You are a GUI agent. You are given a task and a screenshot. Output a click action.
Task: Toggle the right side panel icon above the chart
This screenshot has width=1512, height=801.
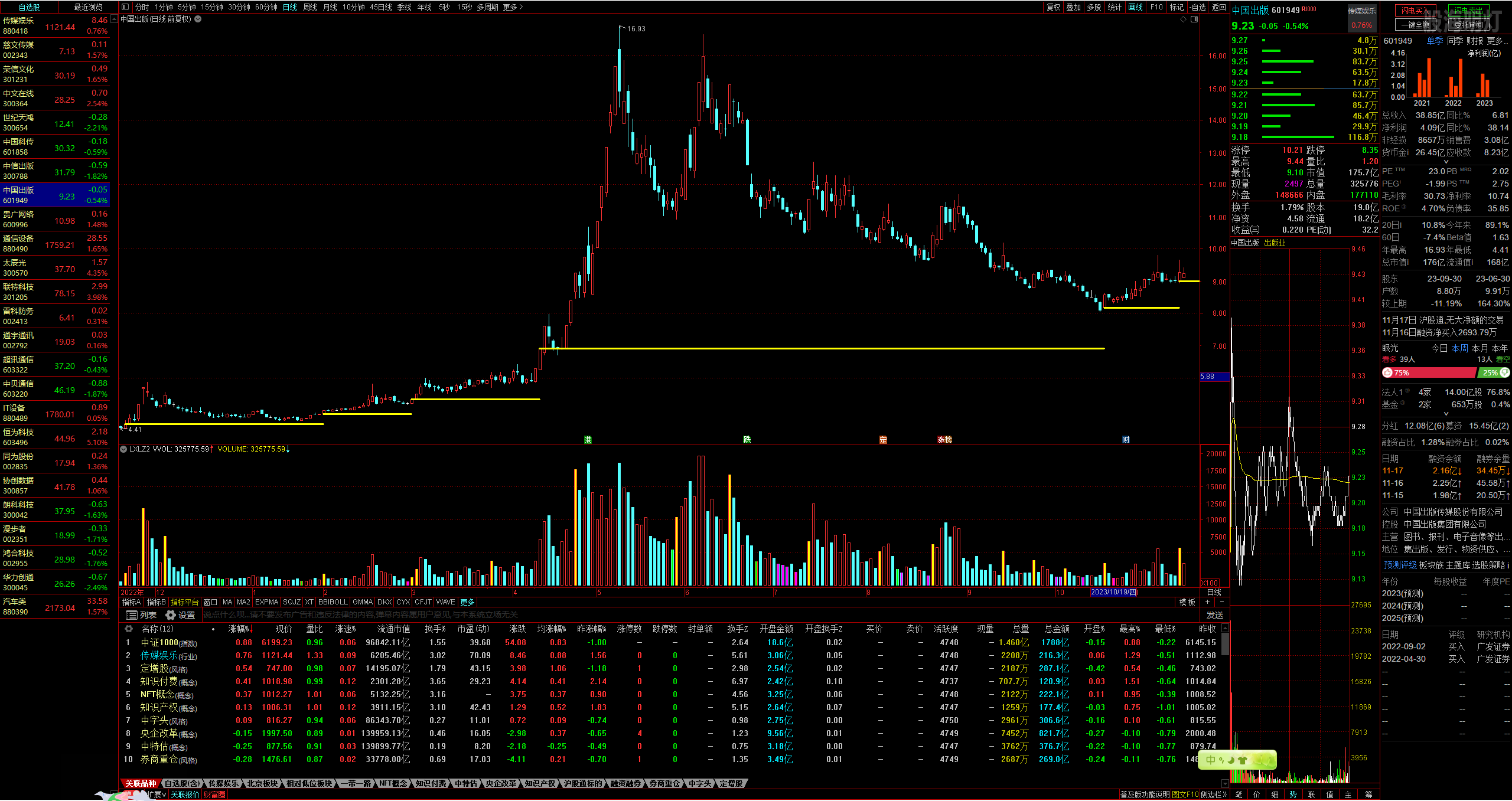pyautogui.click(x=1194, y=19)
